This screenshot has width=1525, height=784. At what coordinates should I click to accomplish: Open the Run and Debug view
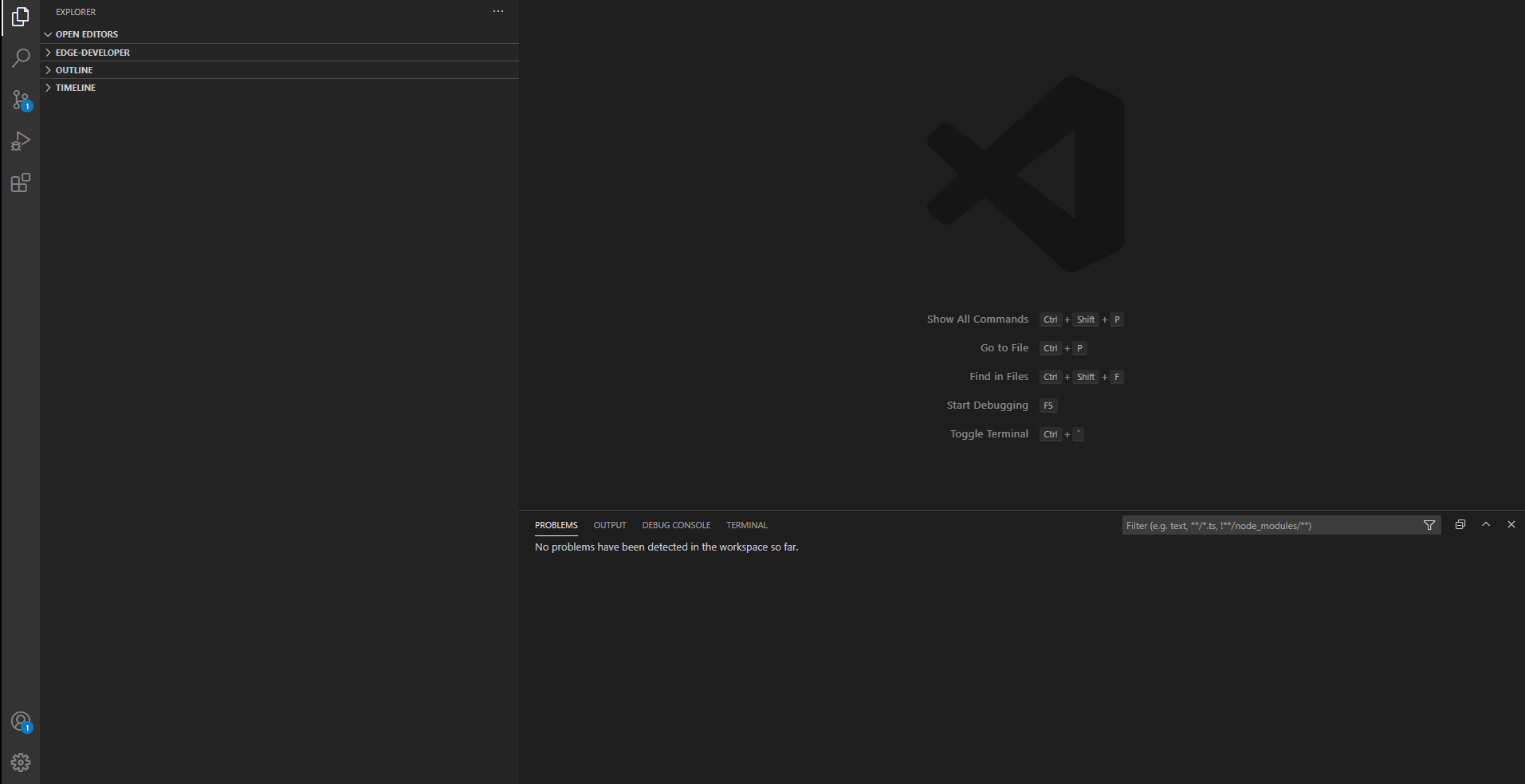pos(21,142)
